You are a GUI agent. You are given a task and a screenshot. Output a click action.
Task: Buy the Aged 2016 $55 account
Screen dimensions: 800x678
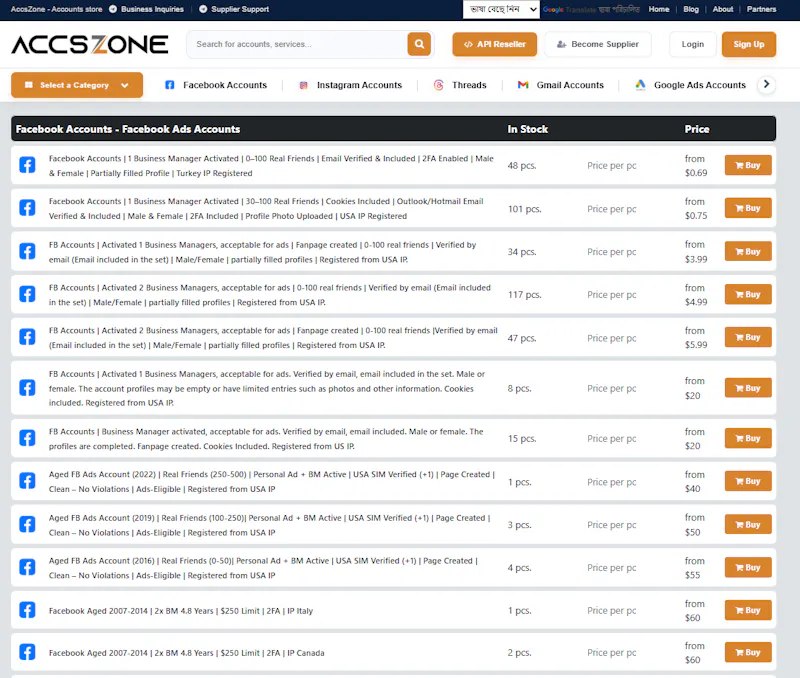pyautogui.click(x=748, y=567)
